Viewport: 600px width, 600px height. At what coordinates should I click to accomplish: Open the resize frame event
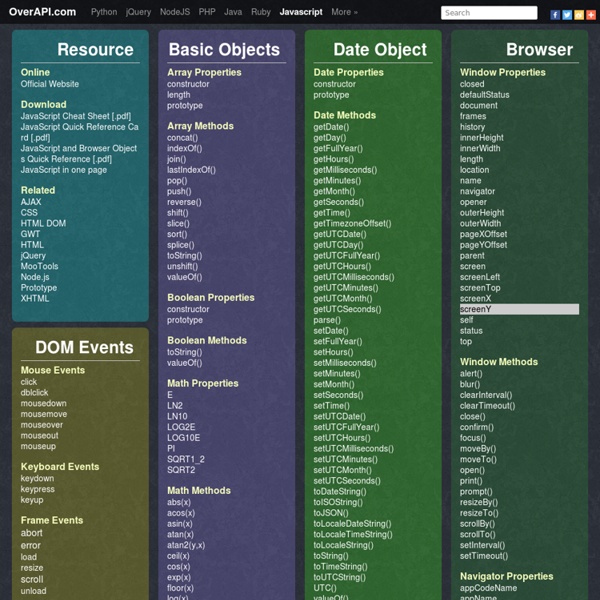coord(32,567)
